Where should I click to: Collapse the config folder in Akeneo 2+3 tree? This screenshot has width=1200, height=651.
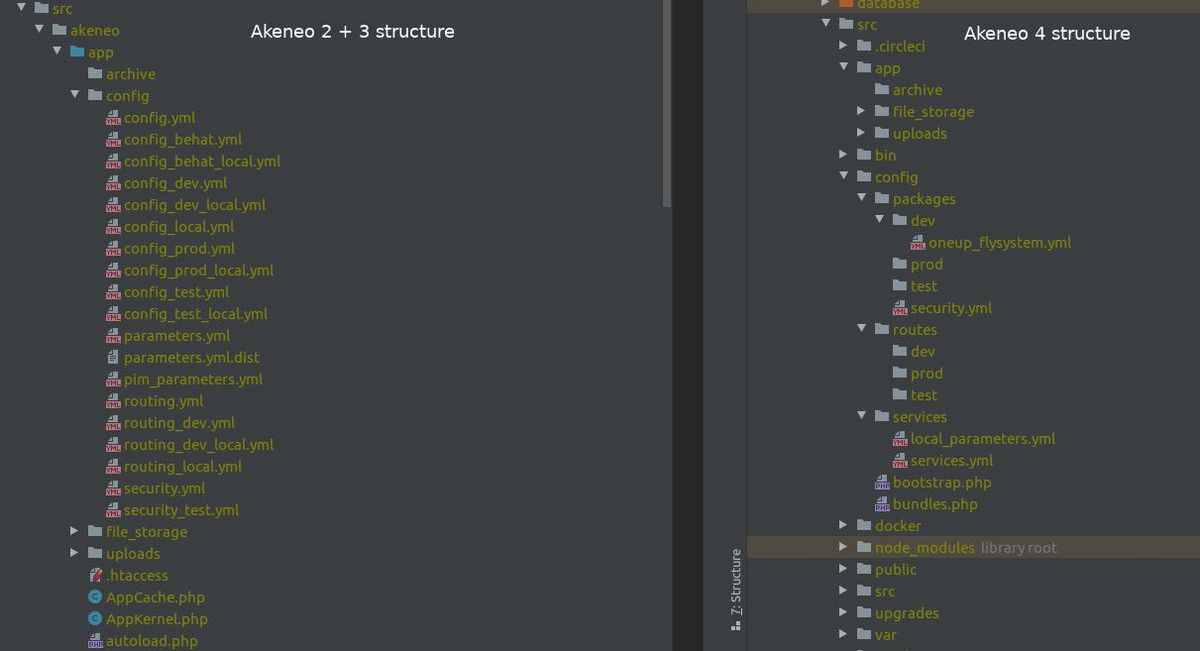click(x=75, y=96)
